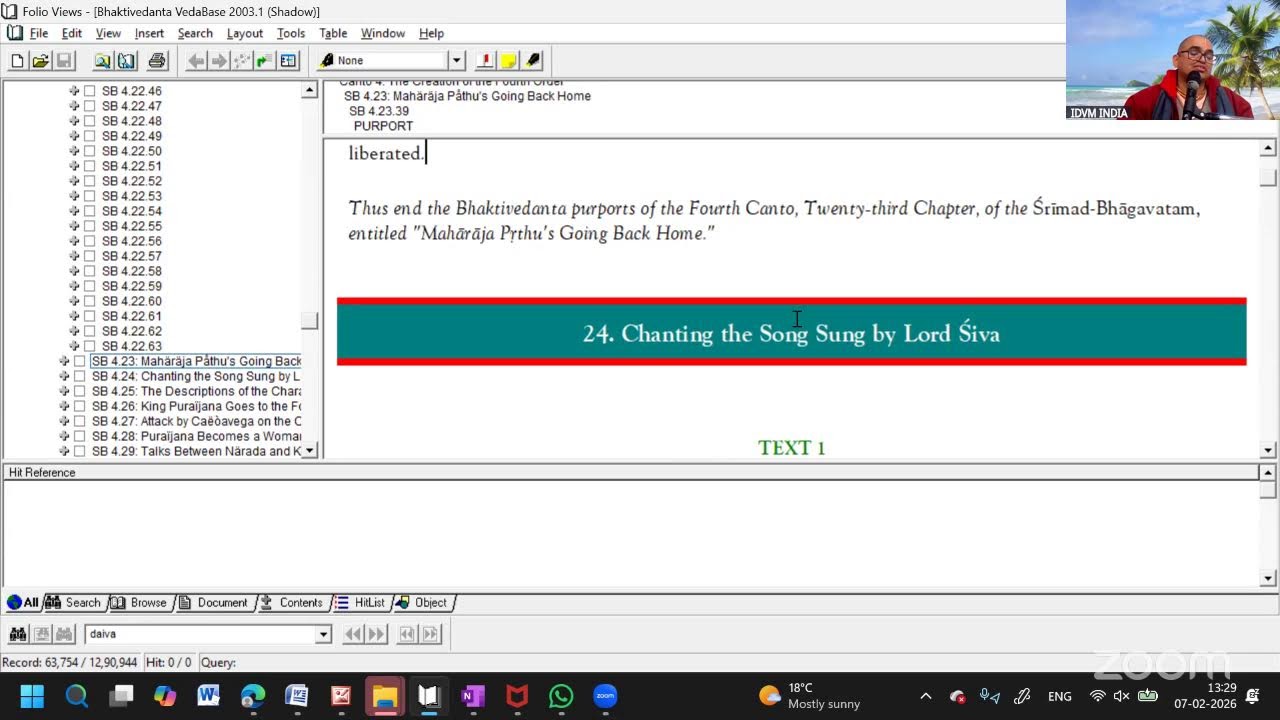
Task: Select the SB 4.22.55 tree entry
Action: click(132, 226)
